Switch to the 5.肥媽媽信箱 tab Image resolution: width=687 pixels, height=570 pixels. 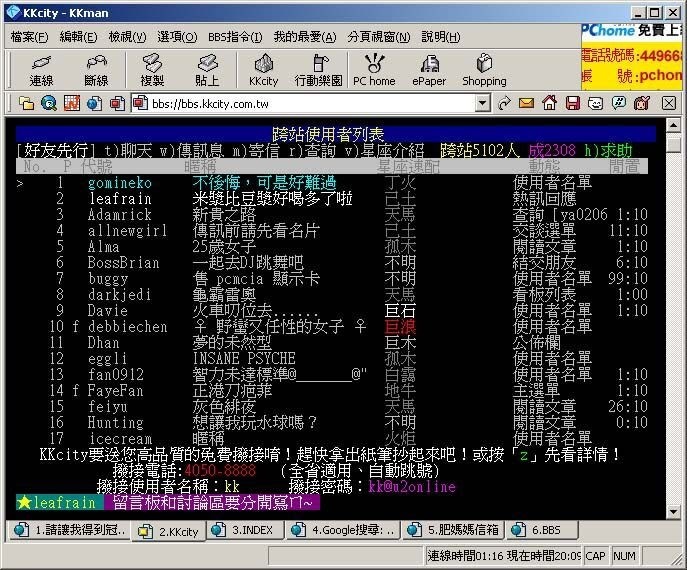click(x=453, y=530)
